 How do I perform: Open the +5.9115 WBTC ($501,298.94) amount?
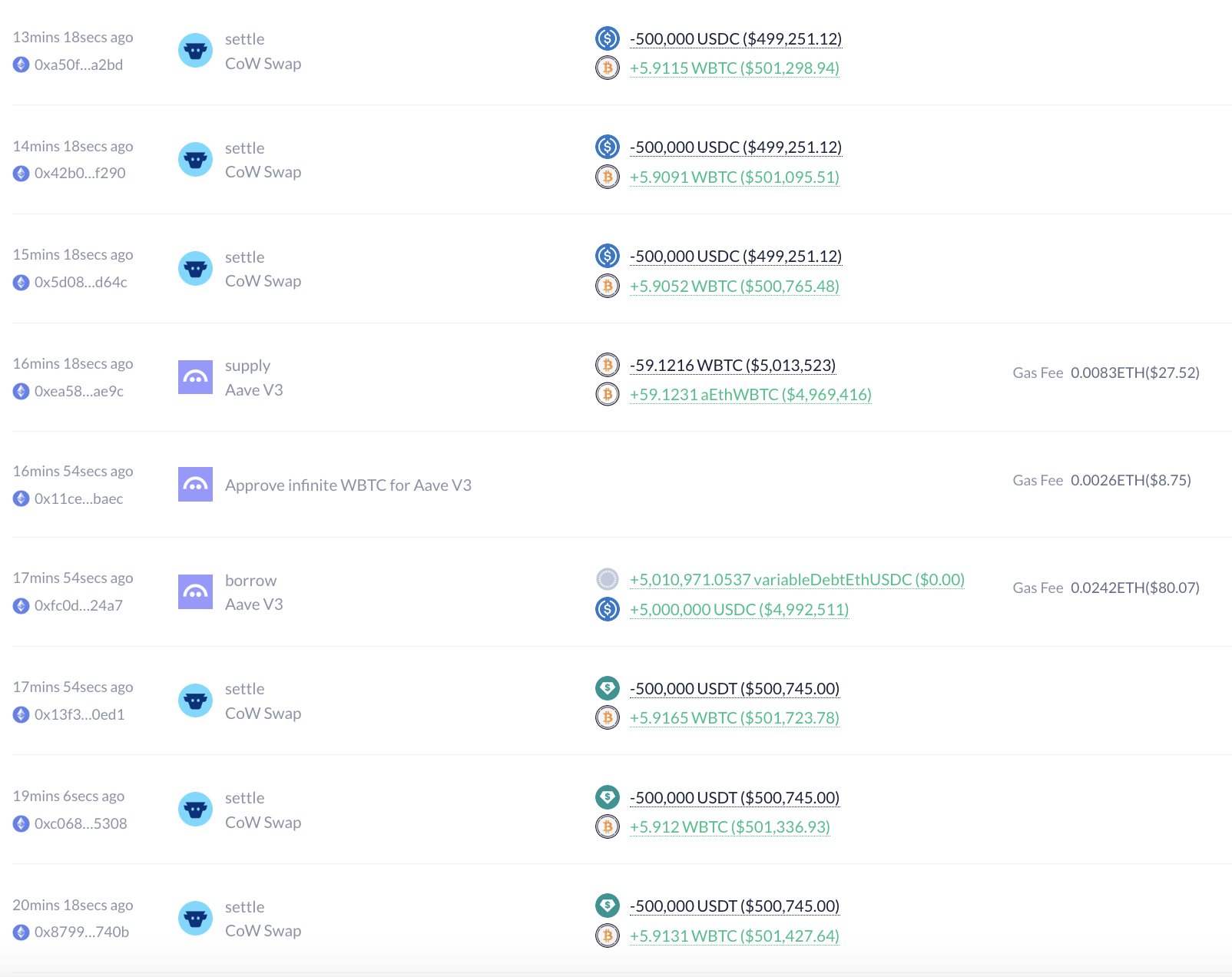point(734,68)
